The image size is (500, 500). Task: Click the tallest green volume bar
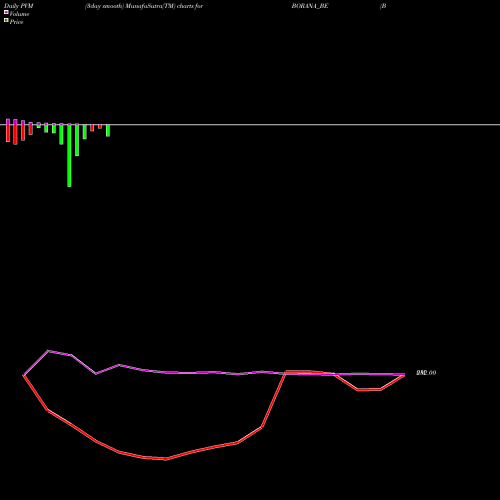click(x=69, y=155)
